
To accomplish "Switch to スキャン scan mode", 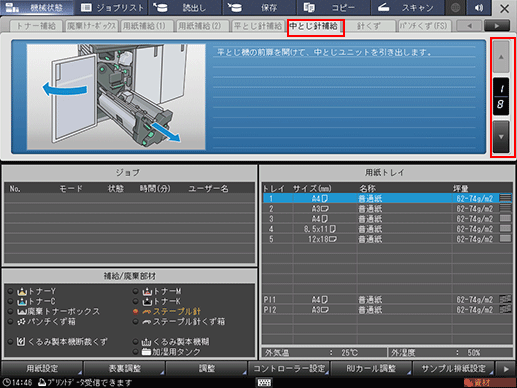I will click(x=408, y=8).
